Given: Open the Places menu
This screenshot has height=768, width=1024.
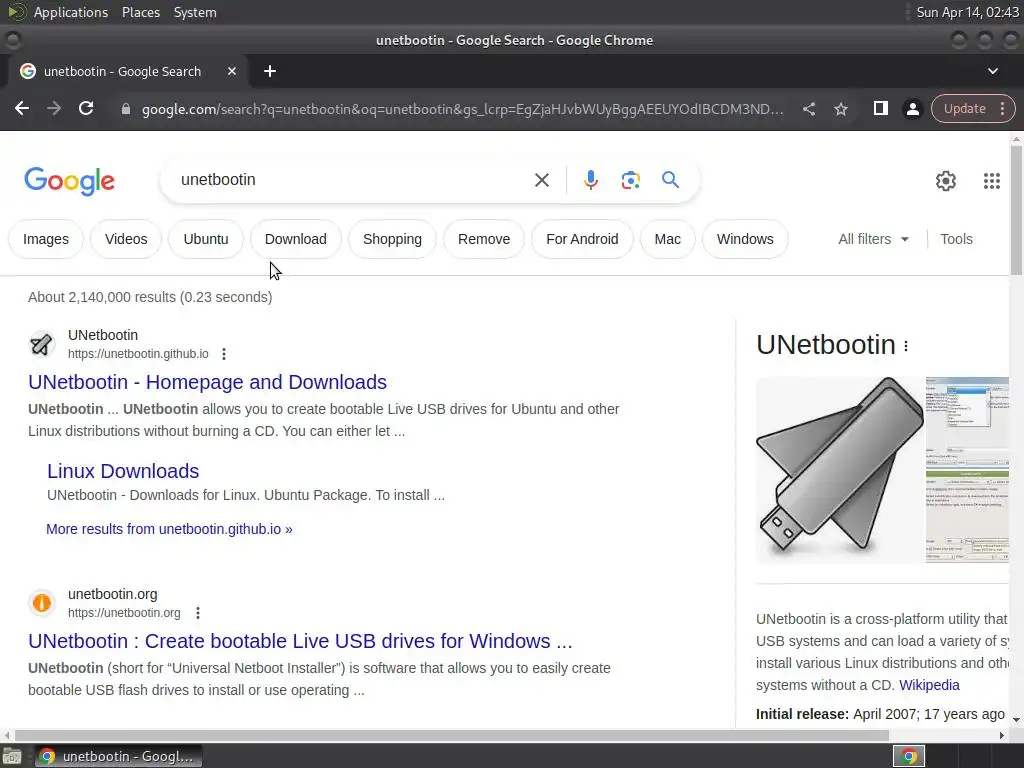Looking at the screenshot, I should 140,12.
